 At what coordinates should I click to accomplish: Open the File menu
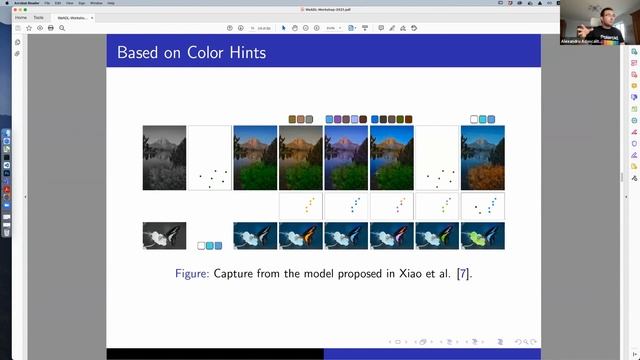pos(47,3)
